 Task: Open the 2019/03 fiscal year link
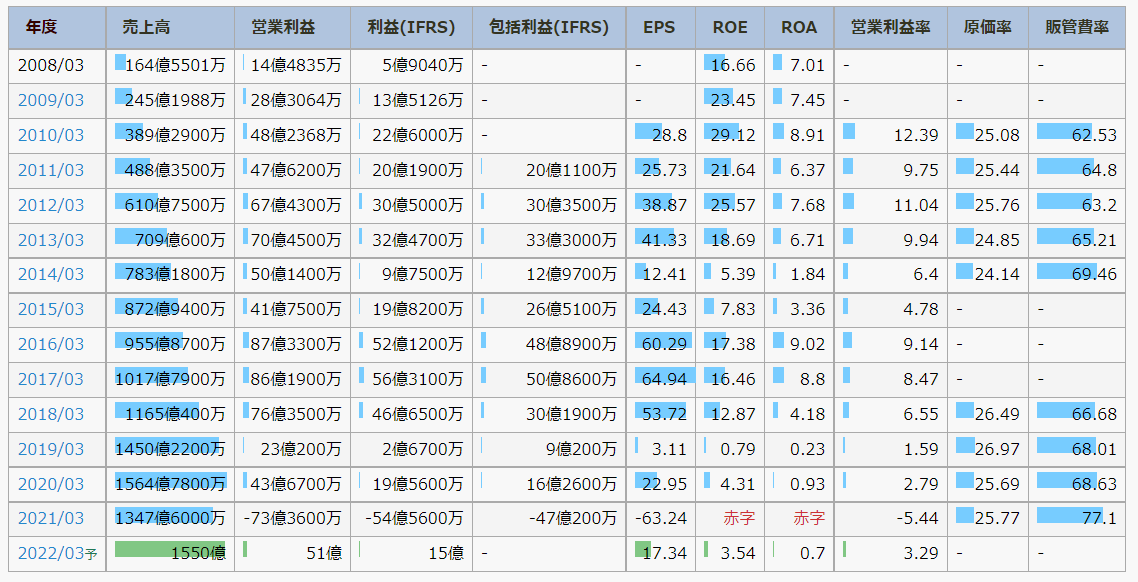coord(51,448)
